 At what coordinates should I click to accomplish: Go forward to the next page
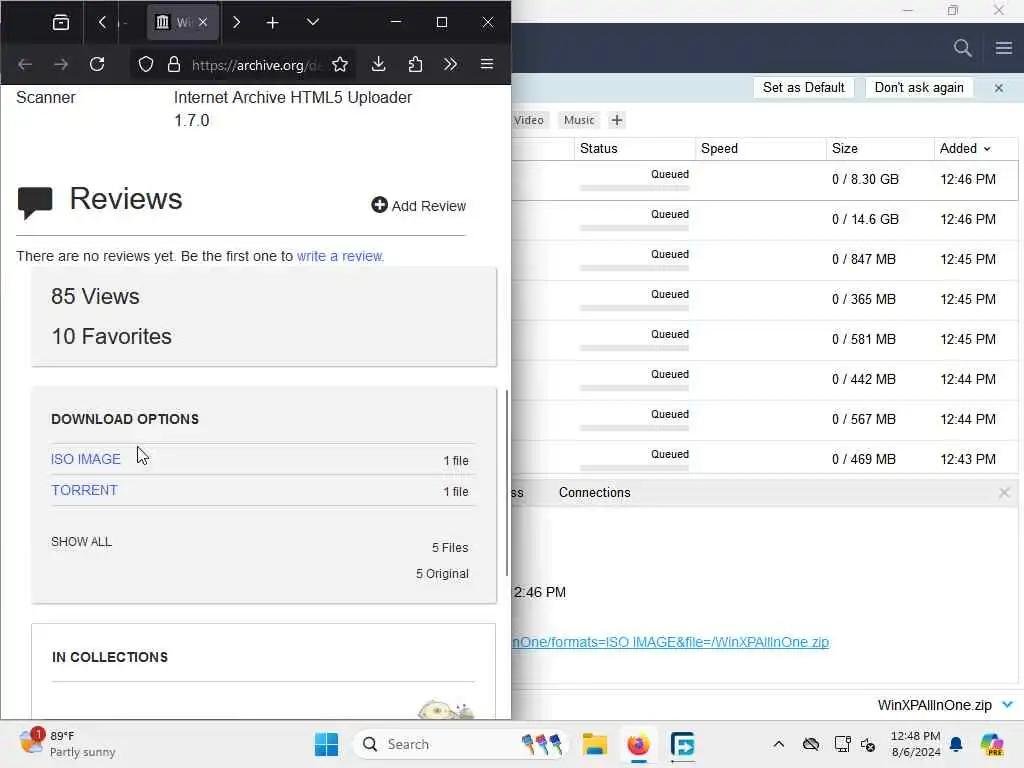[x=61, y=64]
